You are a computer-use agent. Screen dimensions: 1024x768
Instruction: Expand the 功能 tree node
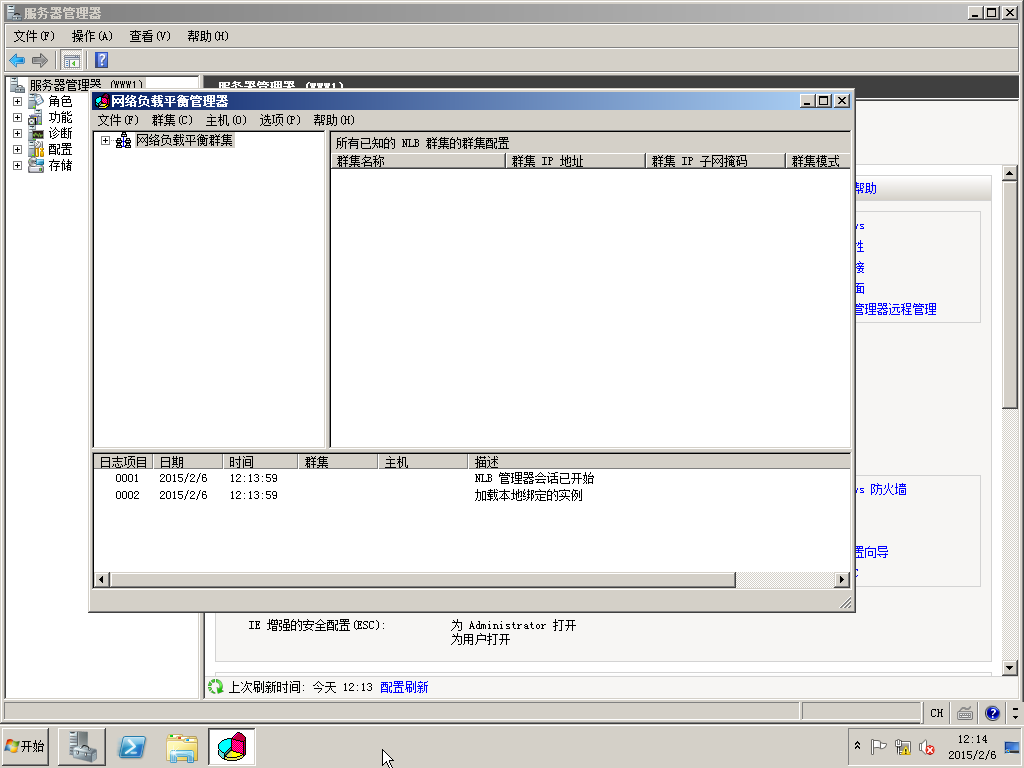pos(18,118)
